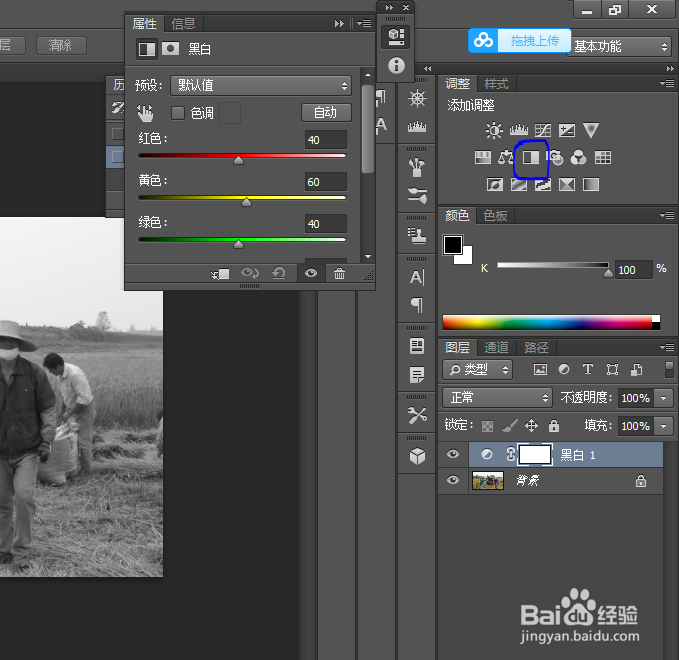Add a Color Balance adjustment
Viewport: 679px width, 660px height.
coord(506,158)
